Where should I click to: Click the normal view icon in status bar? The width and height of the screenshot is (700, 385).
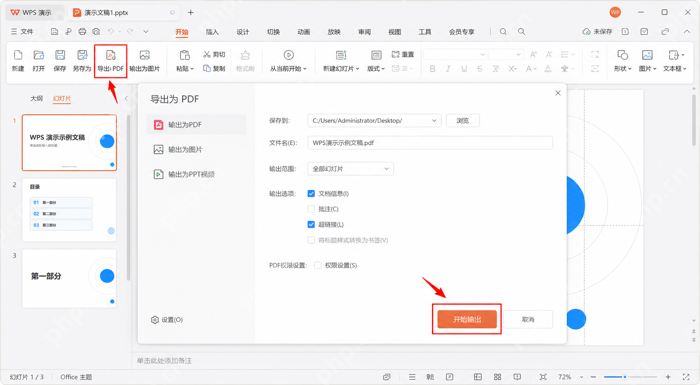(478, 377)
